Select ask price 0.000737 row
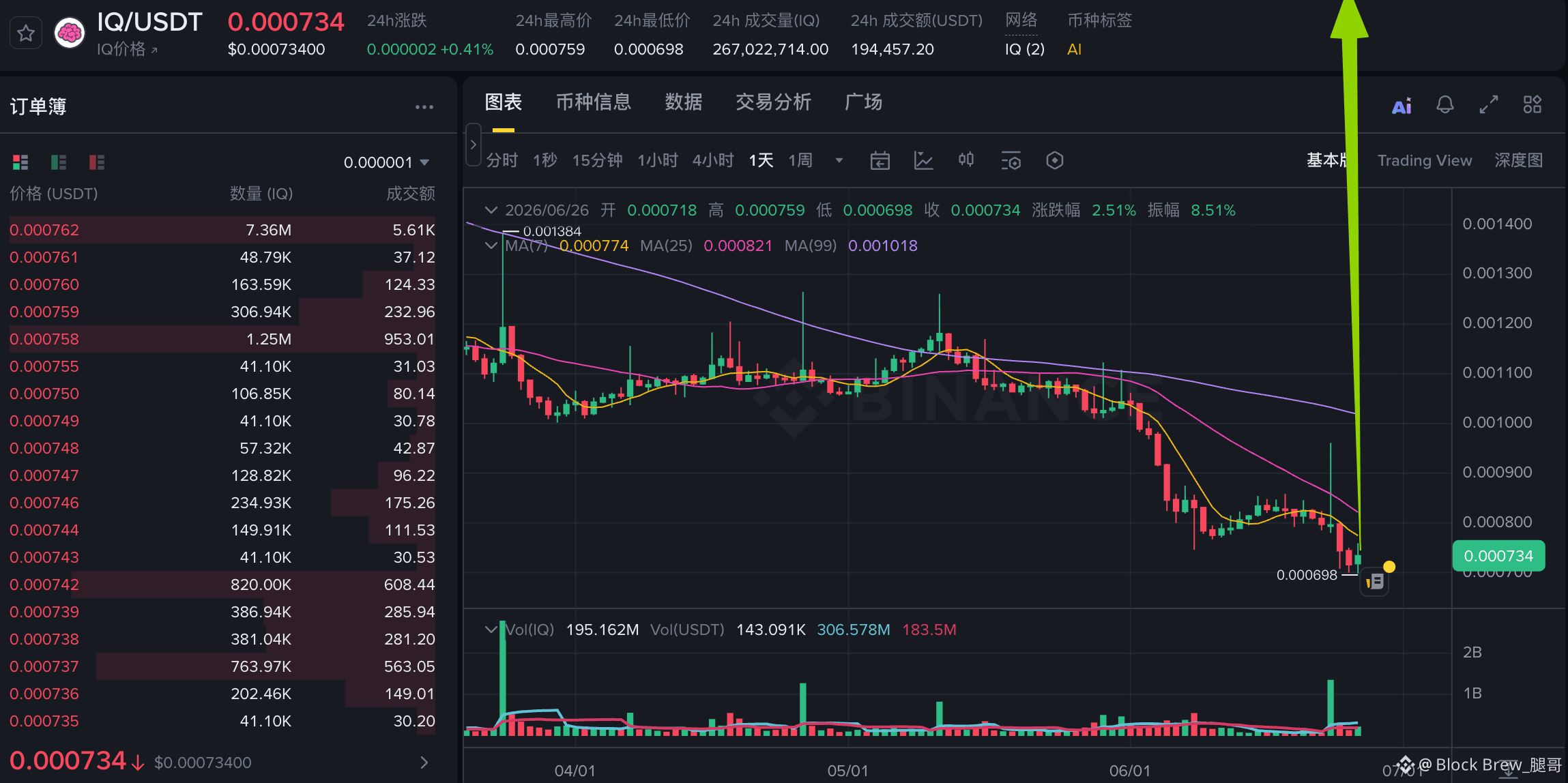 click(x=222, y=666)
